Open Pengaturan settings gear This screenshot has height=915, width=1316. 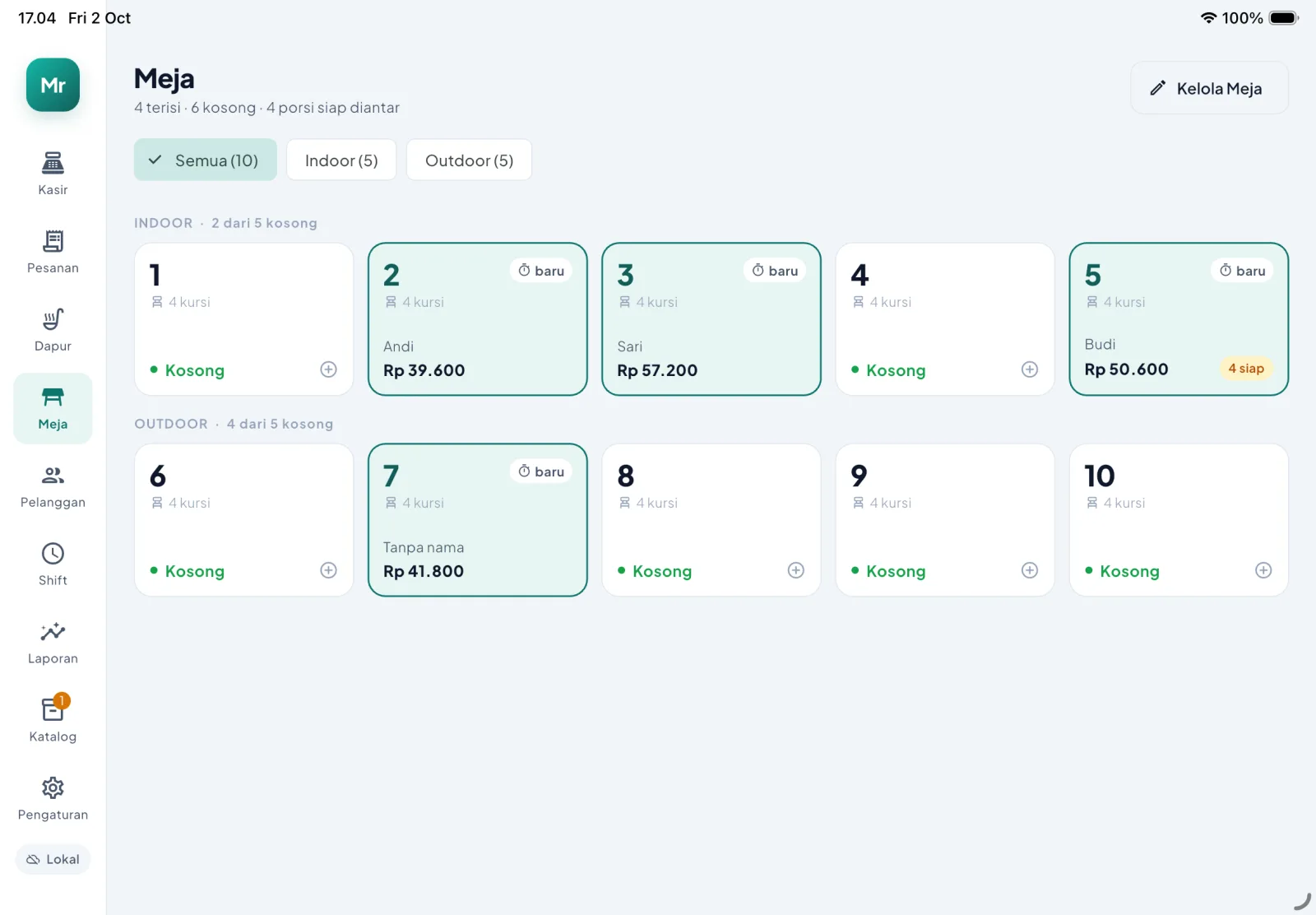click(x=53, y=799)
